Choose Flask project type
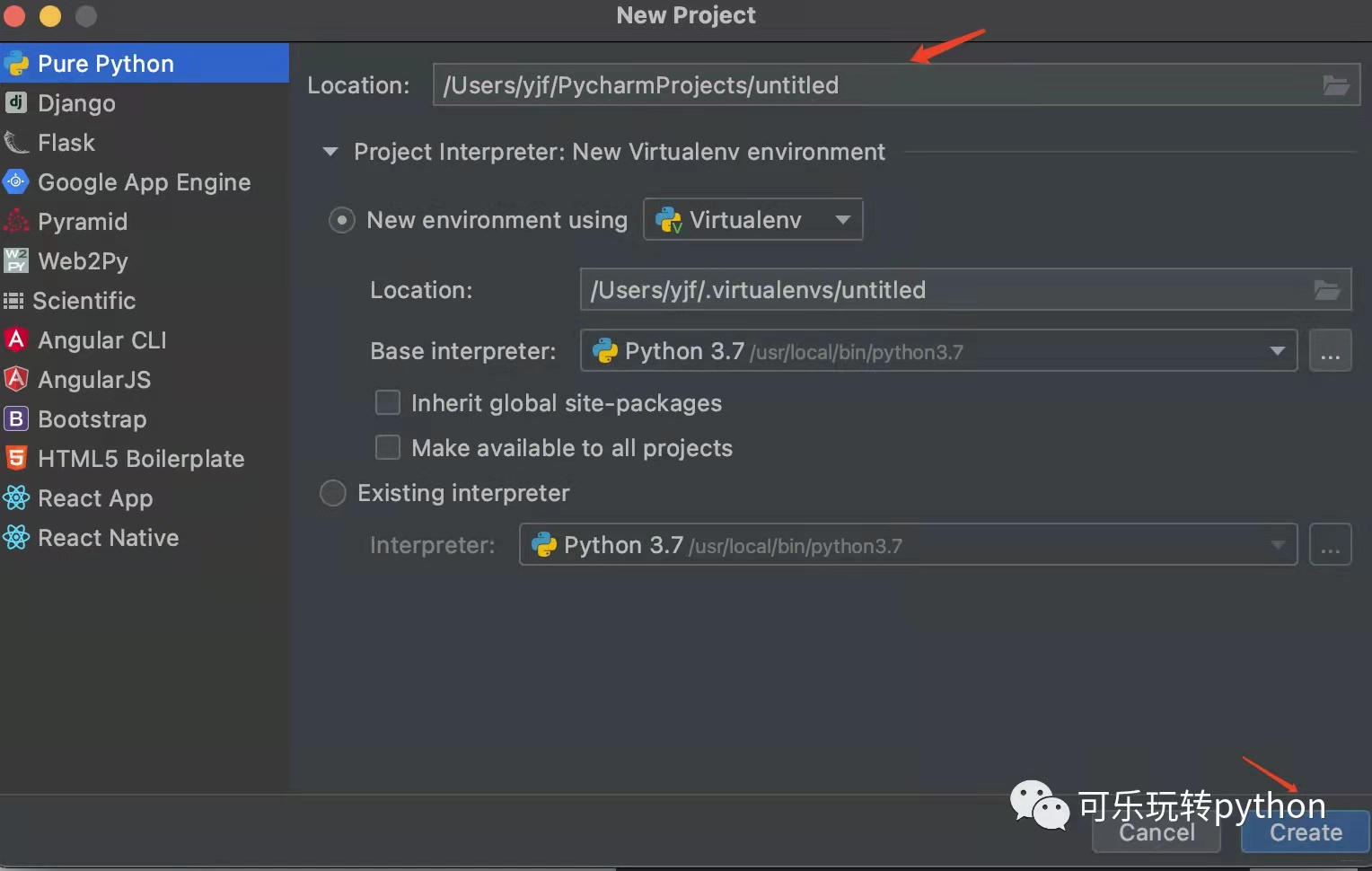This screenshot has height=871, width=1372. [144, 143]
